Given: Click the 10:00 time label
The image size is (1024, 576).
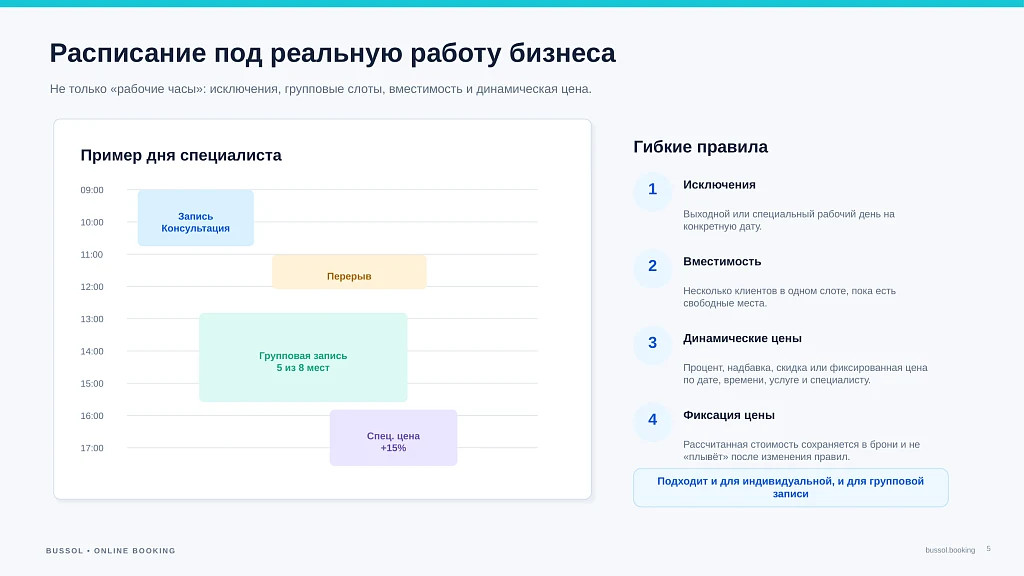Looking at the screenshot, I should [92, 222].
